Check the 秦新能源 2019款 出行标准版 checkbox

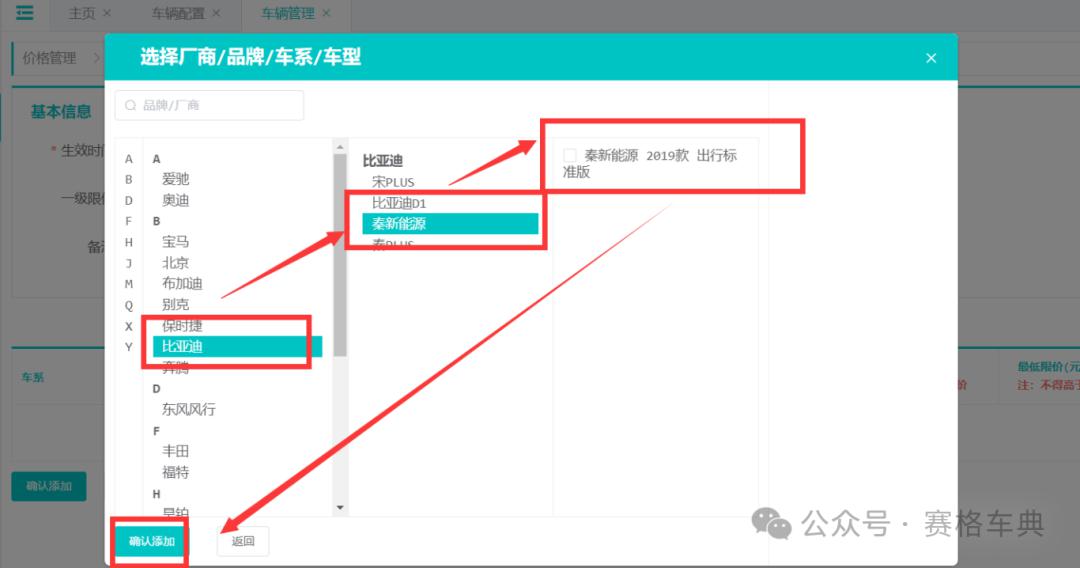[x=570, y=156]
